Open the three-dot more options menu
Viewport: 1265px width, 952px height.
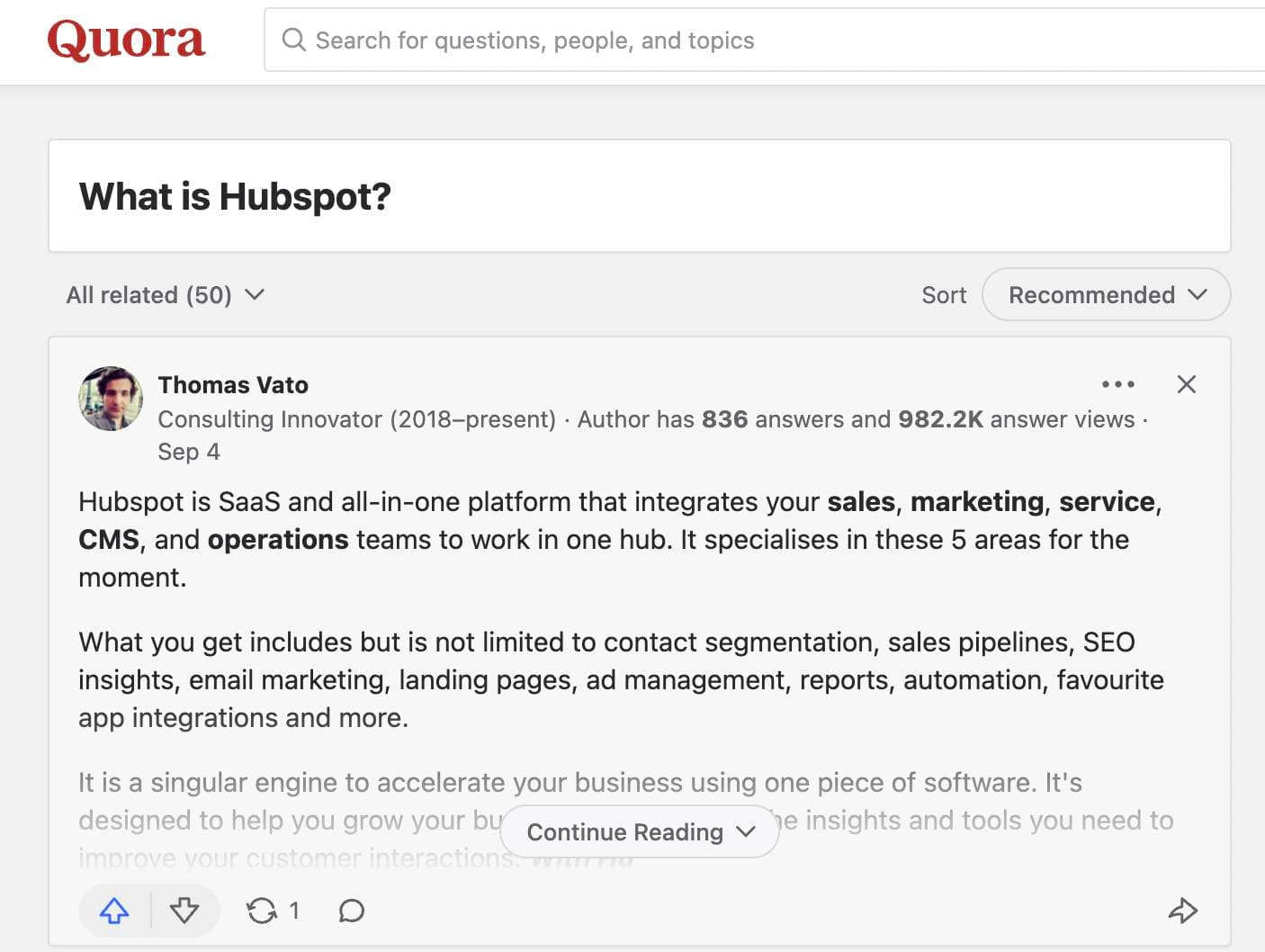(x=1117, y=384)
